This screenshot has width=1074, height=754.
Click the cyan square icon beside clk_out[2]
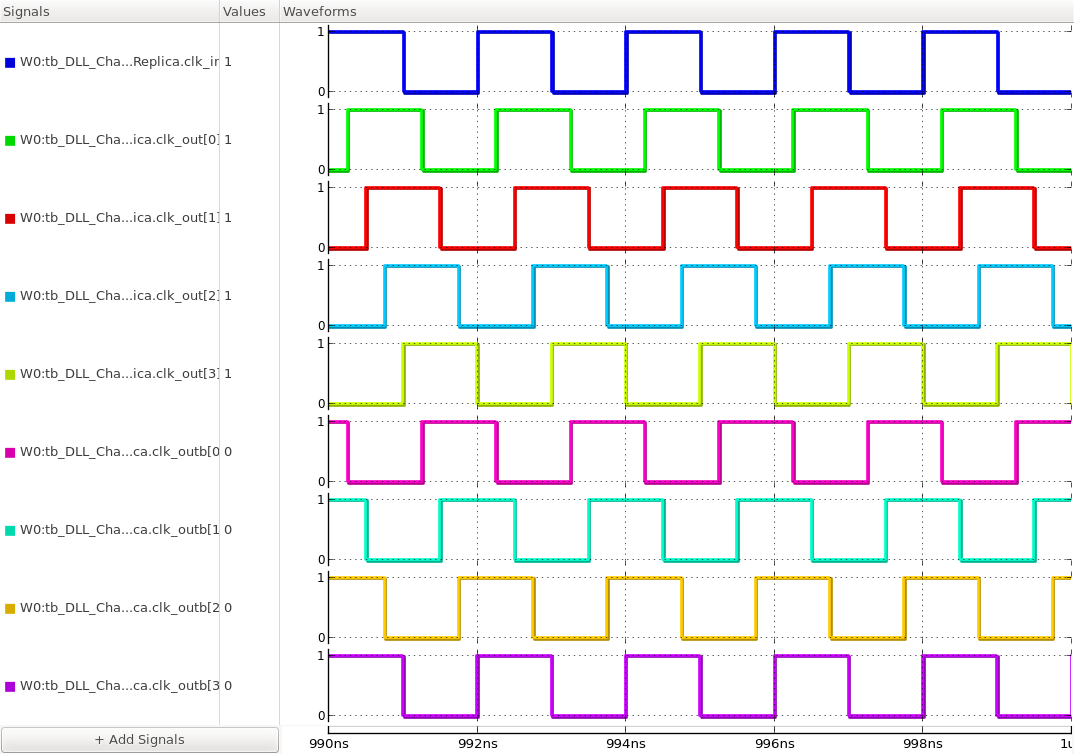(x=10, y=295)
